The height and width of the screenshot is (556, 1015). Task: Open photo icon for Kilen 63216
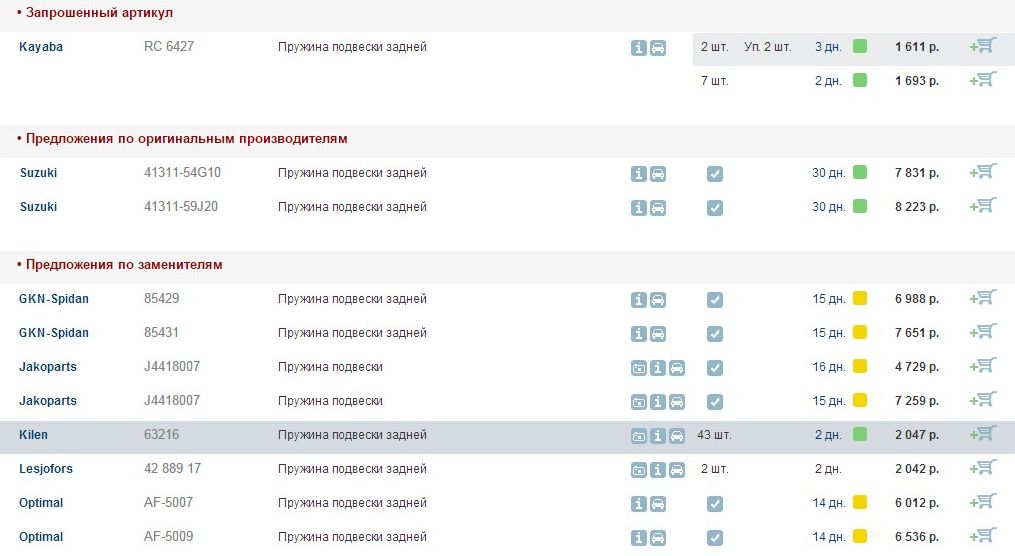pyautogui.click(x=639, y=436)
